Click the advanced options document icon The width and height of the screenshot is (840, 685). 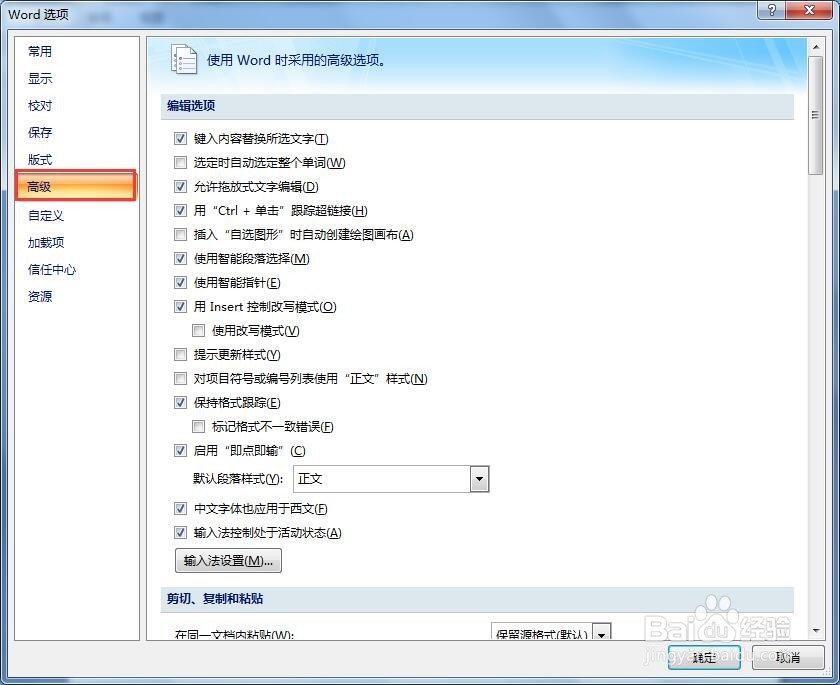click(184, 59)
